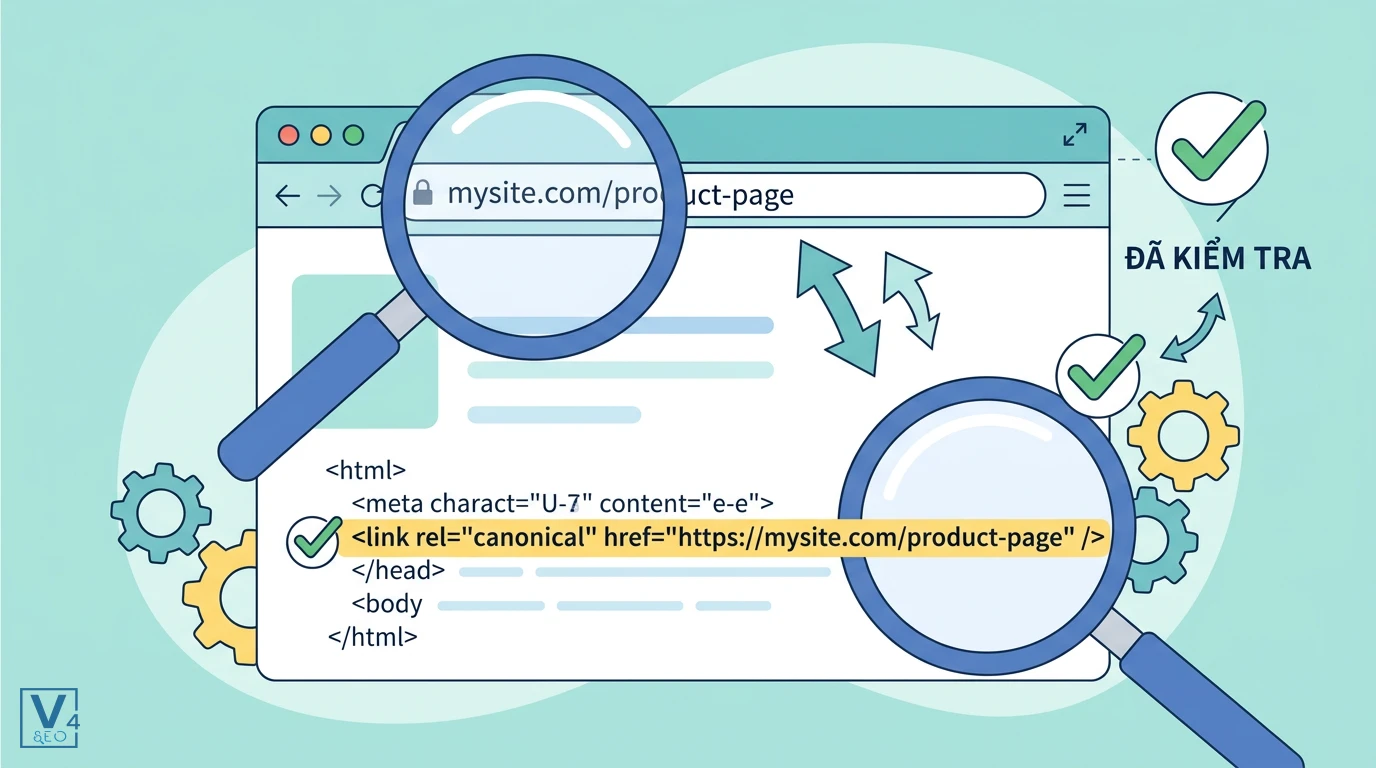This screenshot has height=768, width=1376.
Task: Click the large check mark above ĐÃ KIỂM TRA
Action: click(x=1212, y=148)
